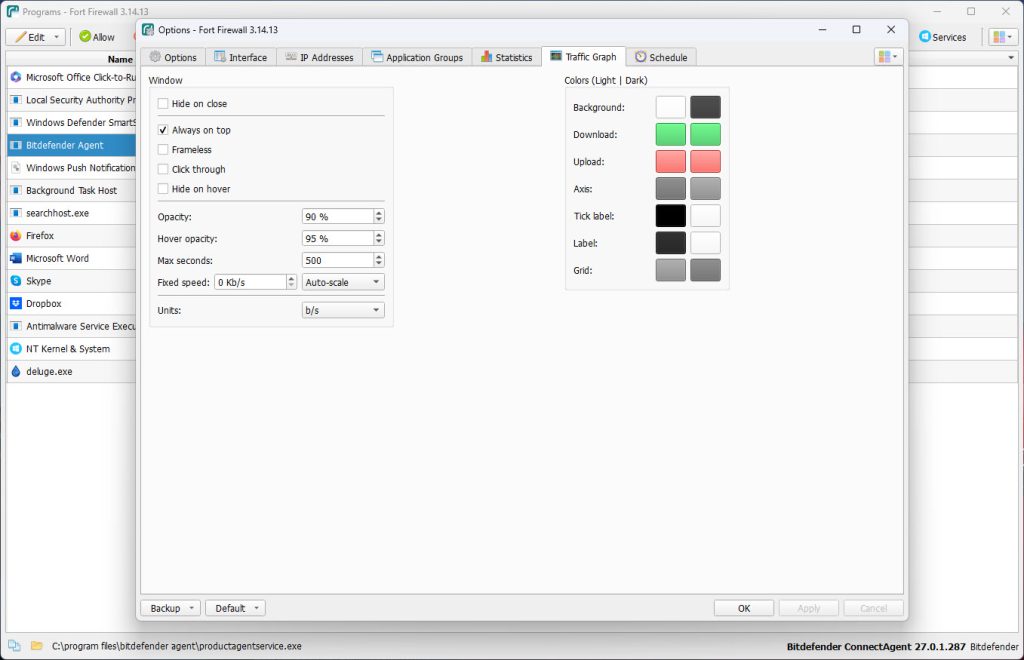Open the Units b/s dropdown
Viewport: 1024px width, 660px height.
click(343, 310)
